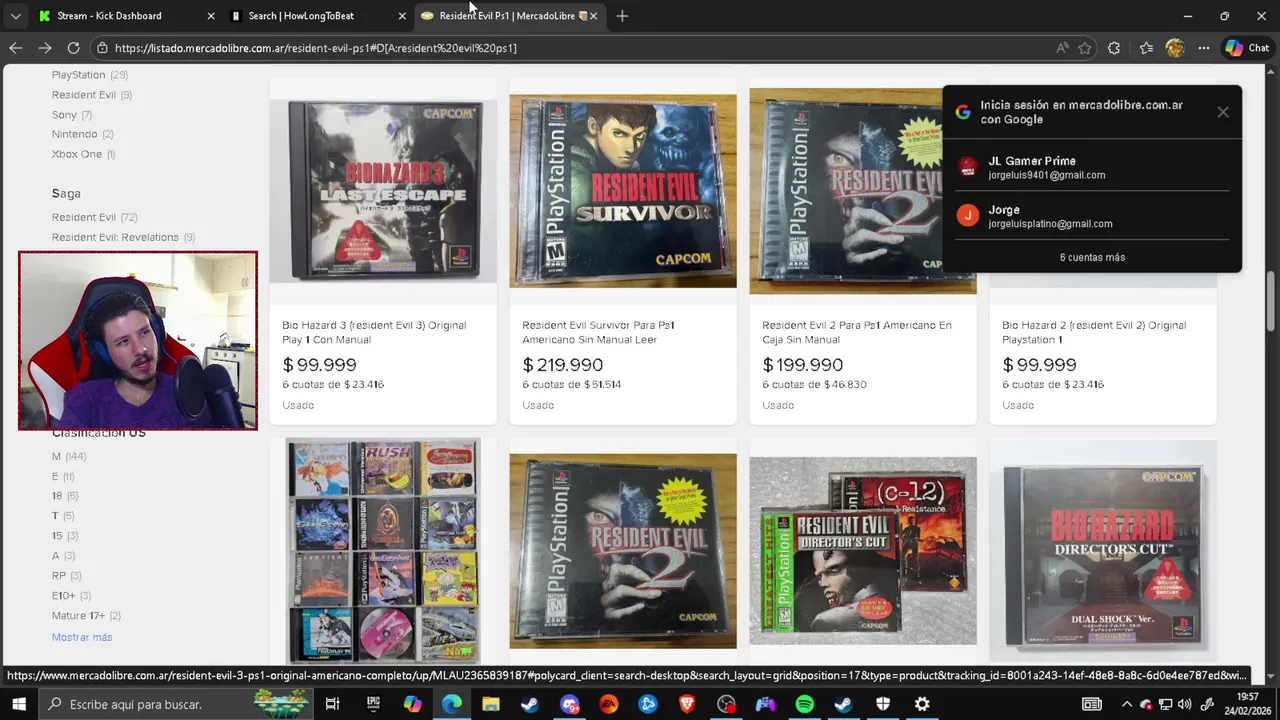Open browser settings and more menu

[1204, 48]
